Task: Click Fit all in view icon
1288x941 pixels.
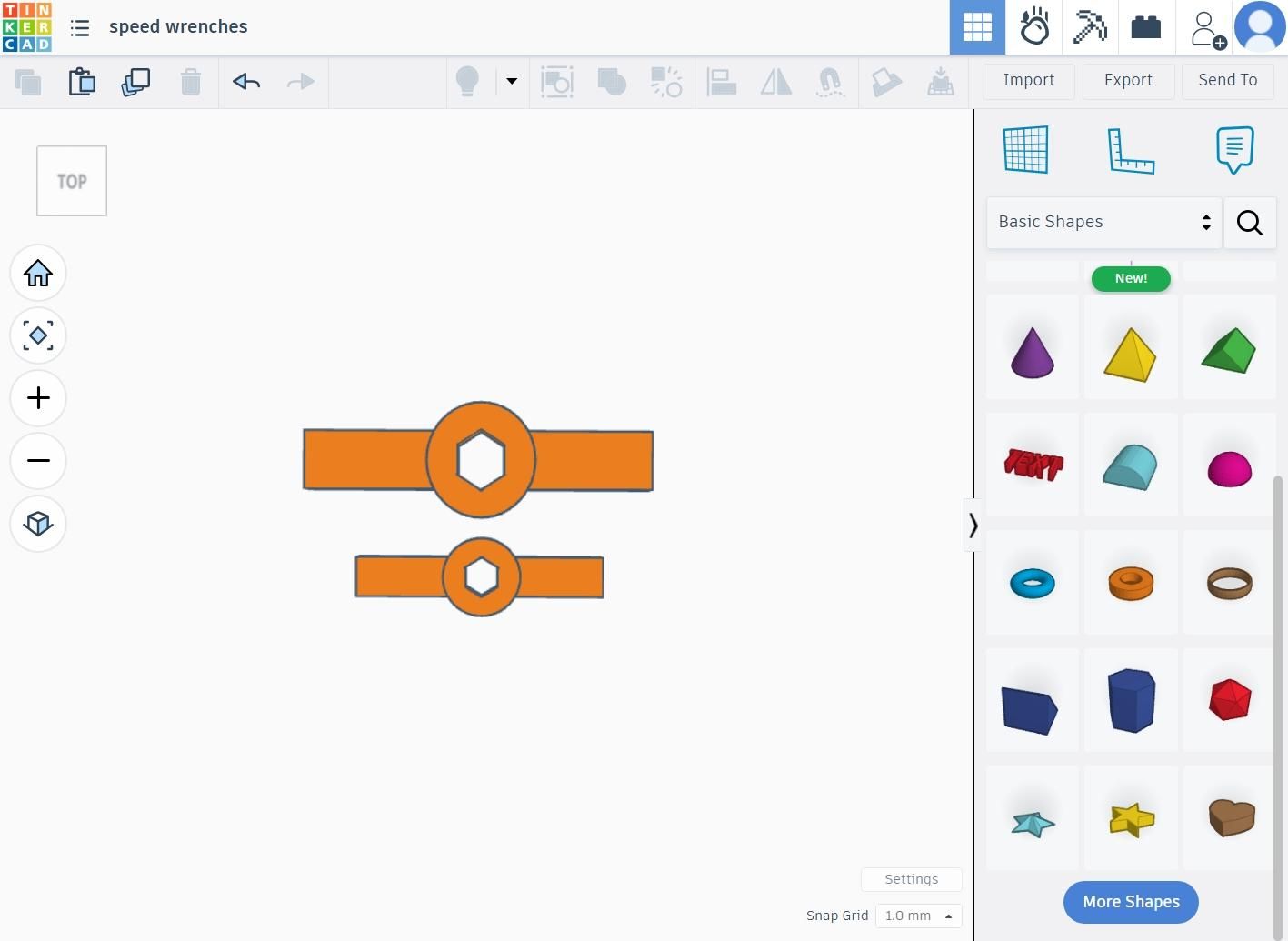Action: coord(38,335)
